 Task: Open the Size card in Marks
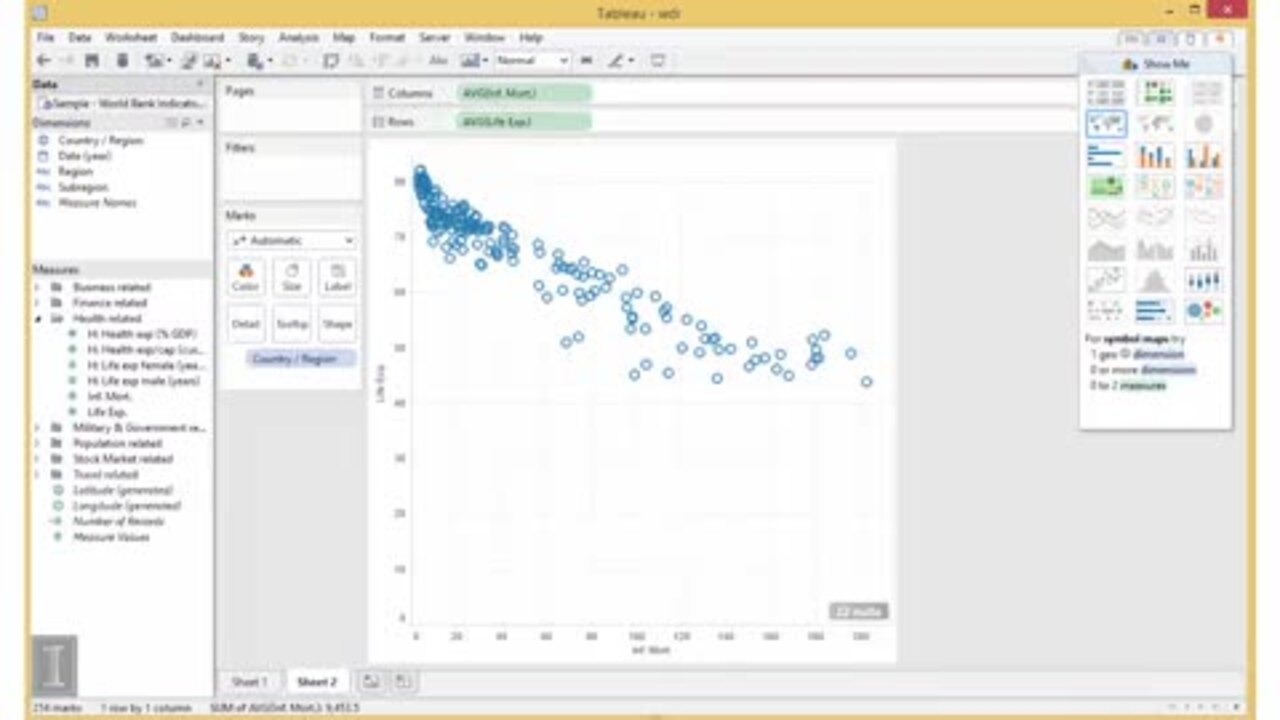292,277
